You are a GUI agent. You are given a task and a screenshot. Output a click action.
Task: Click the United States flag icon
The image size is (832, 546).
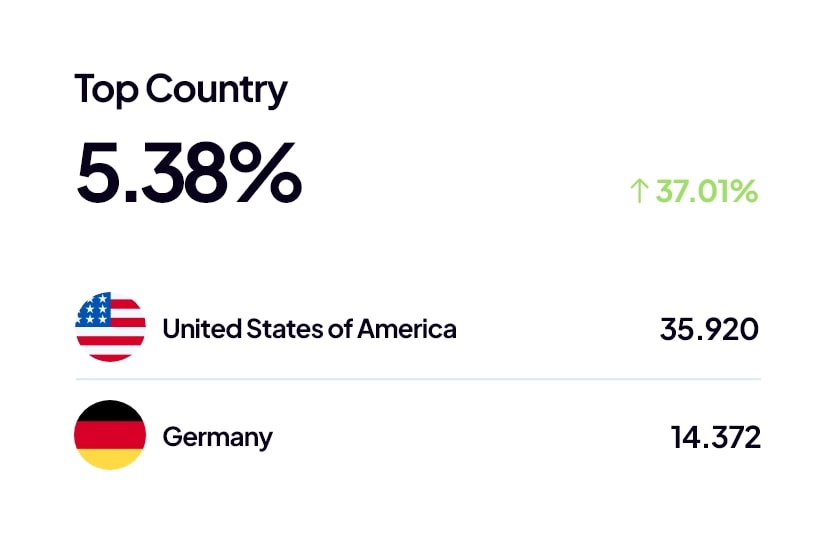tap(110, 328)
